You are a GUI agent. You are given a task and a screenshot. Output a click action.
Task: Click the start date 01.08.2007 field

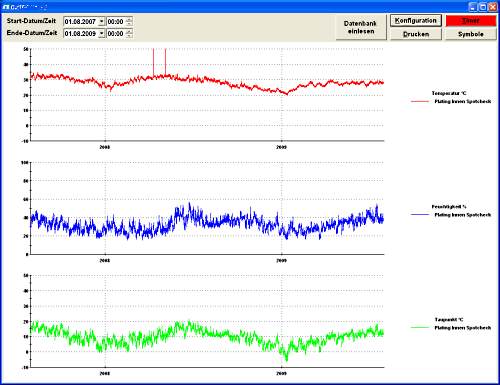point(81,22)
